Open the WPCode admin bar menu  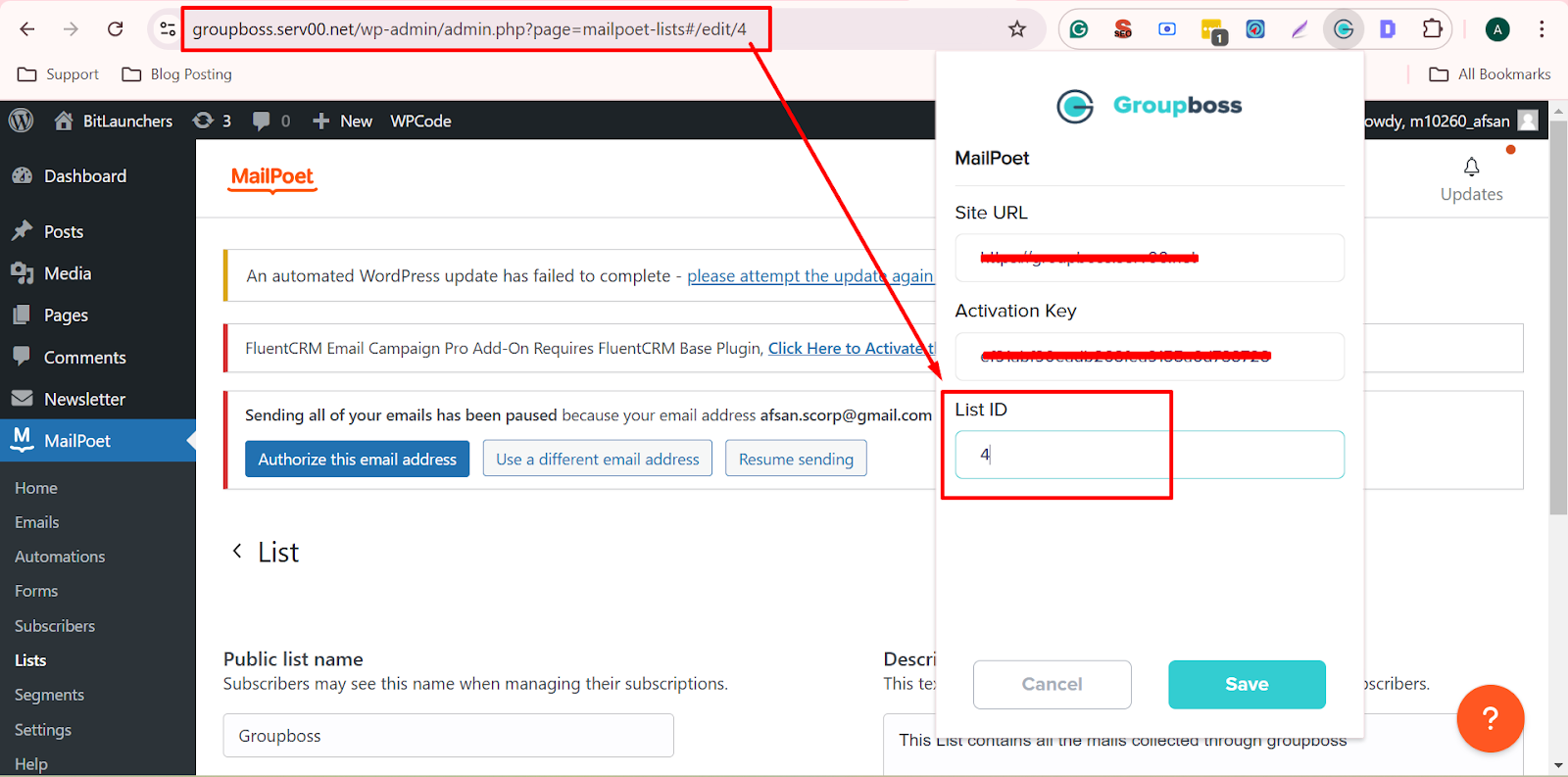coord(420,121)
